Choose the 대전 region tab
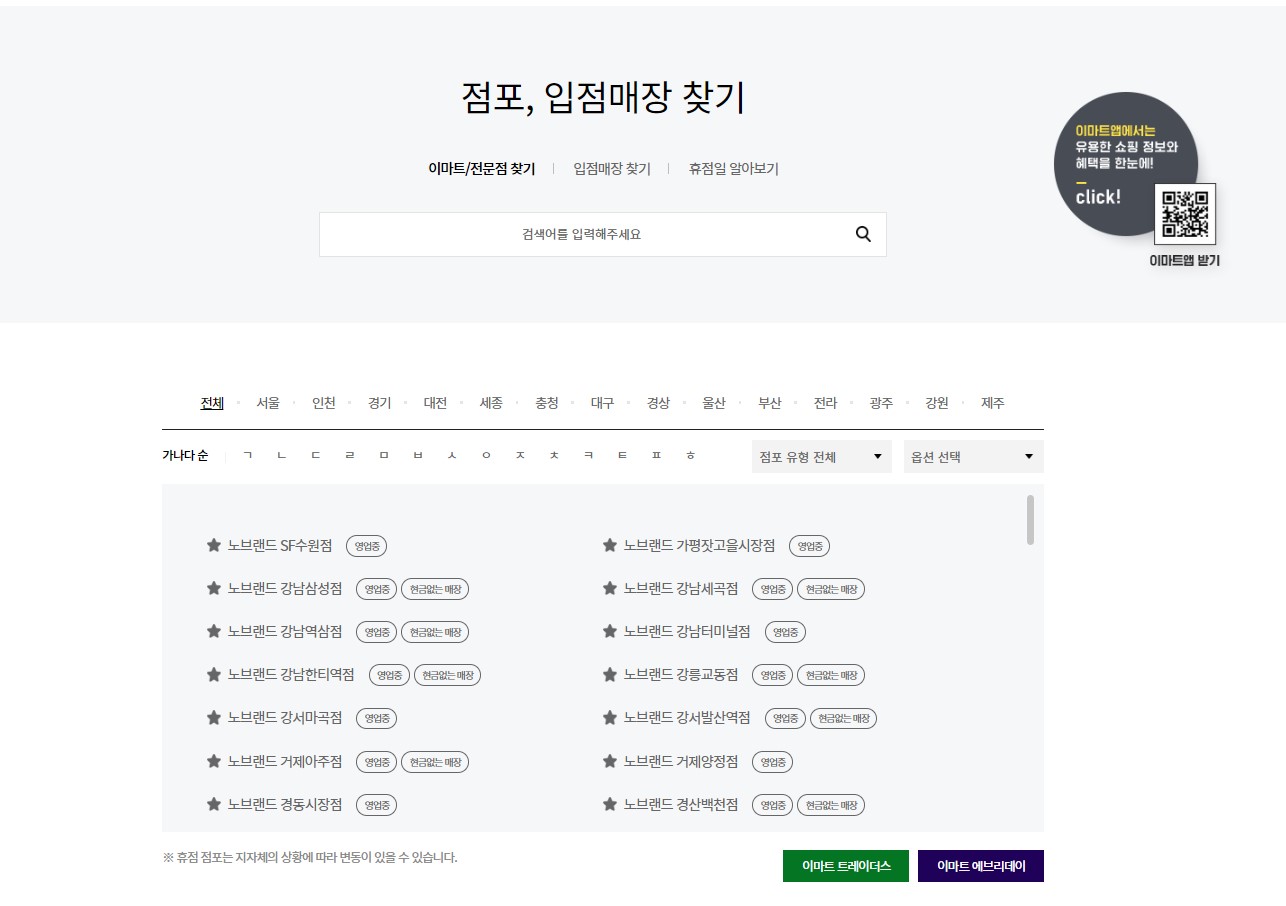The width and height of the screenshot is (1286, 906). tap(435, 403)
